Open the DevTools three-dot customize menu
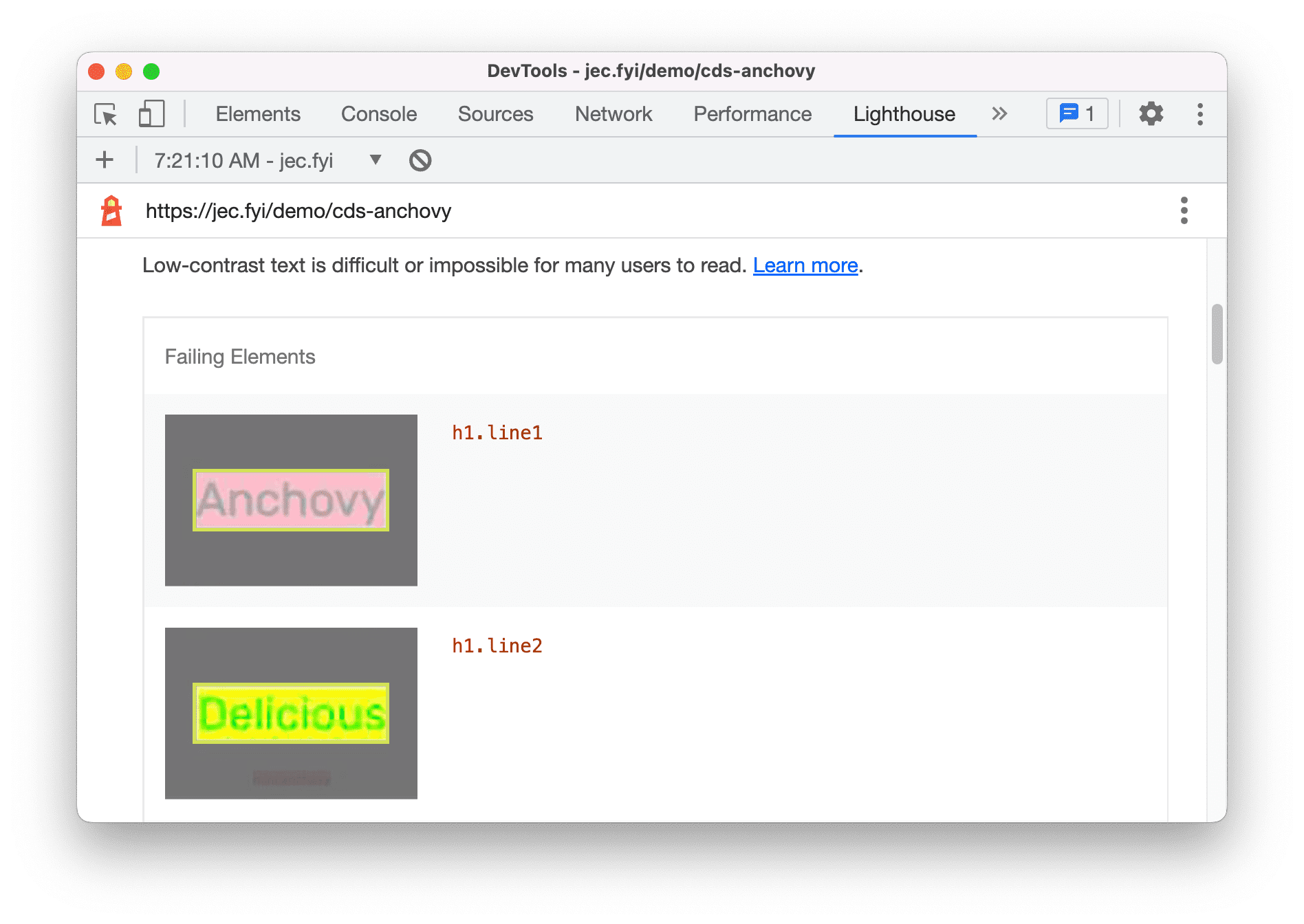 pos(1199,114)
